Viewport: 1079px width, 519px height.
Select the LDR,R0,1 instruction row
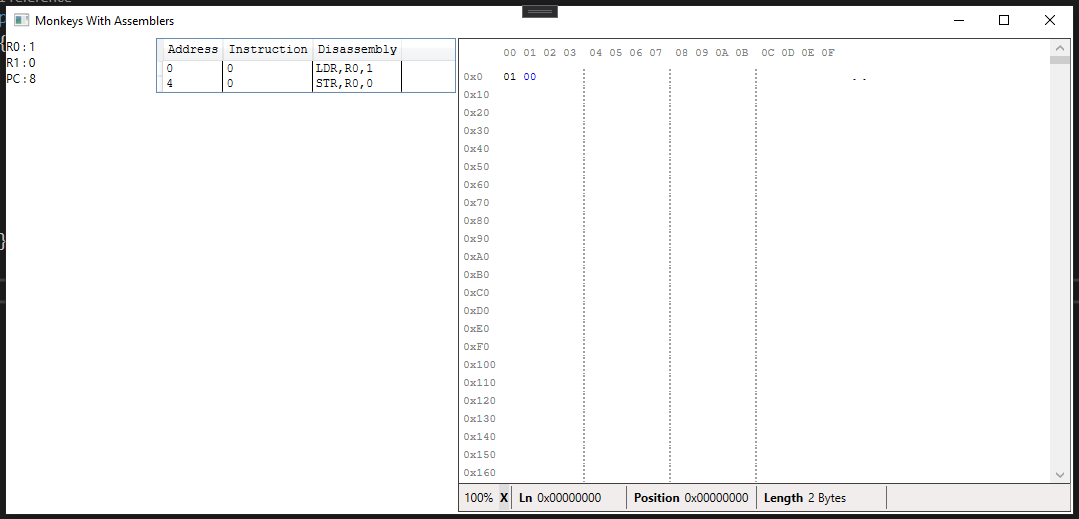[343, 68]
